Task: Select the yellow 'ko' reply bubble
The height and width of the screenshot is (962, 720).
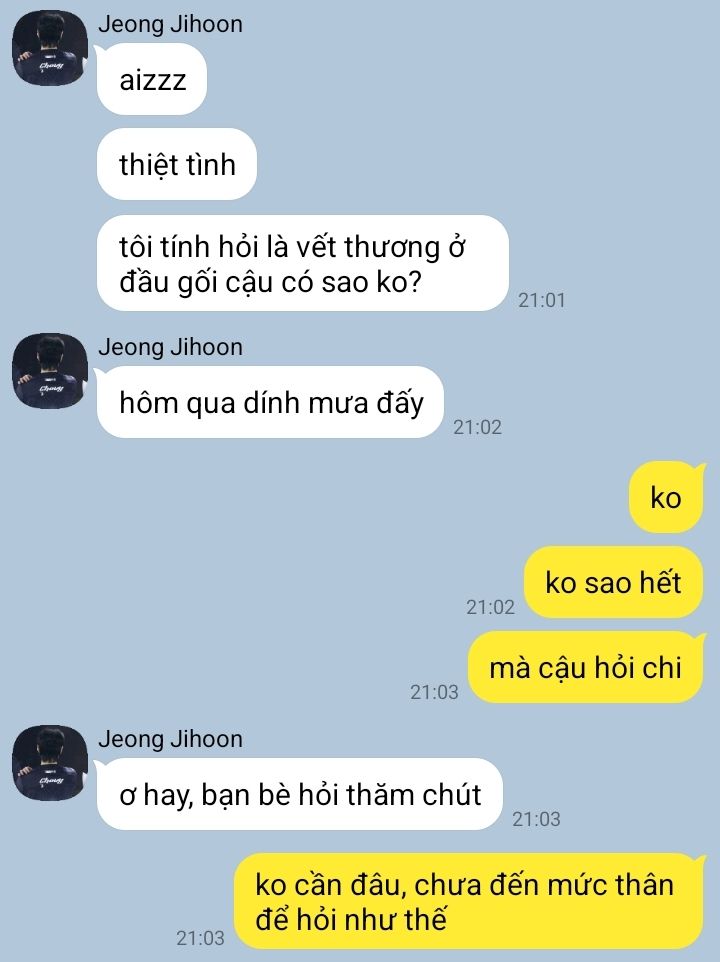Action: pos(666,497)
